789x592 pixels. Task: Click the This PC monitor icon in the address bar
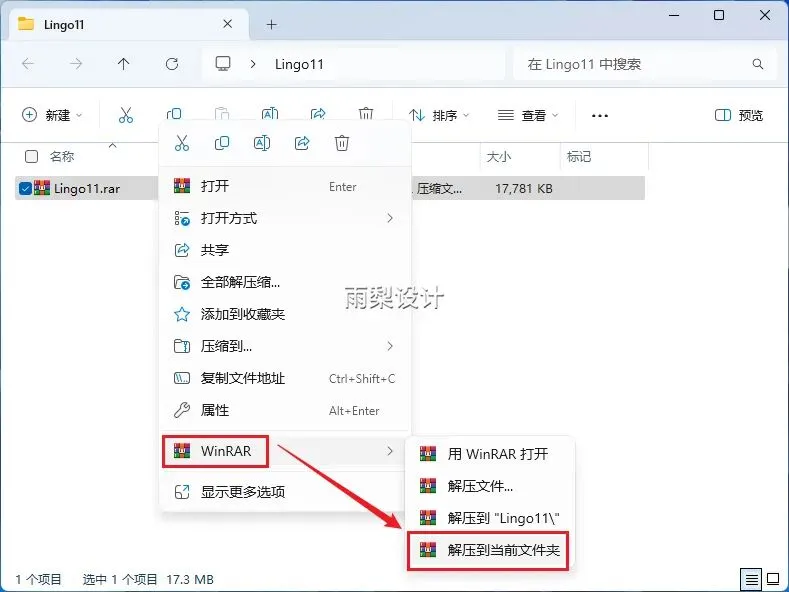click(223, 64)
